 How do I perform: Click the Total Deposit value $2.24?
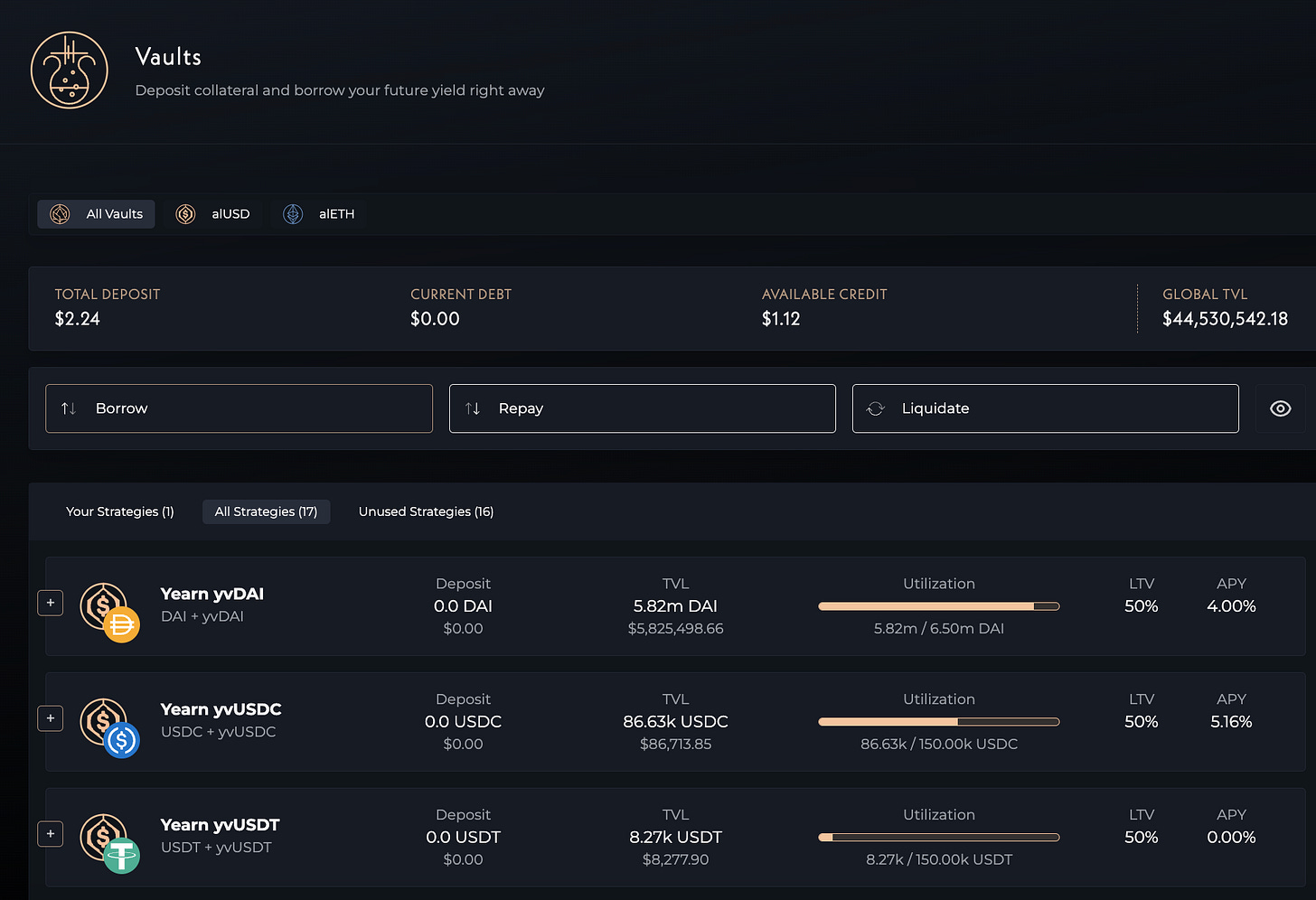click(x=78, y=319)
